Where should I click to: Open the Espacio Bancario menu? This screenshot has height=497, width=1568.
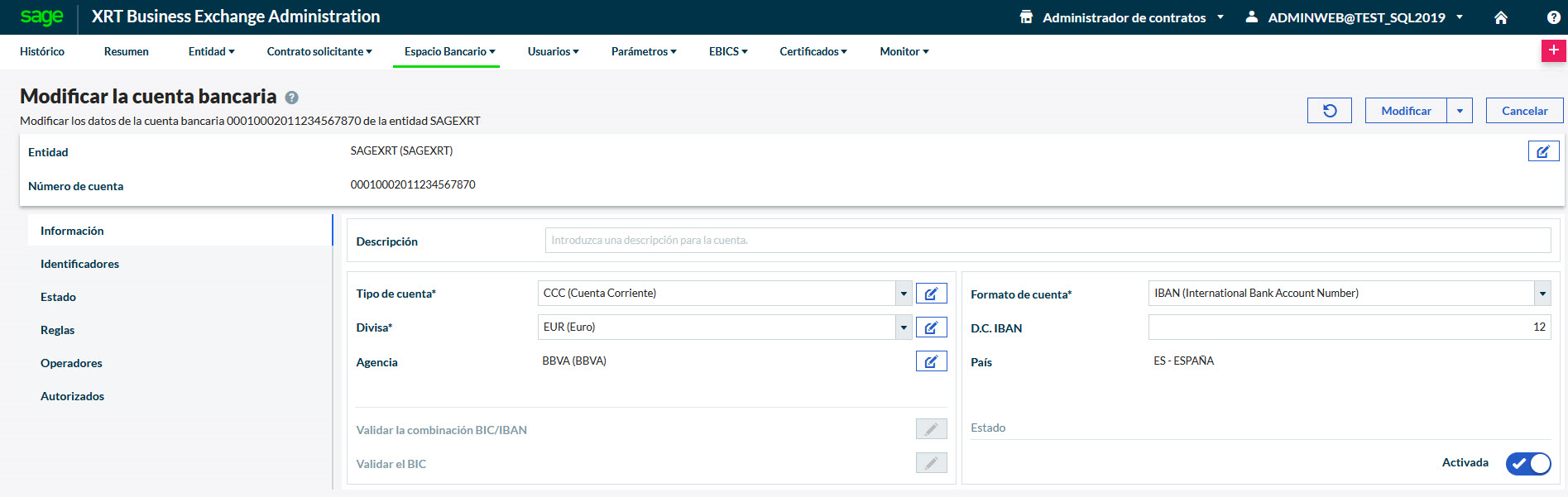click(449, 51)
